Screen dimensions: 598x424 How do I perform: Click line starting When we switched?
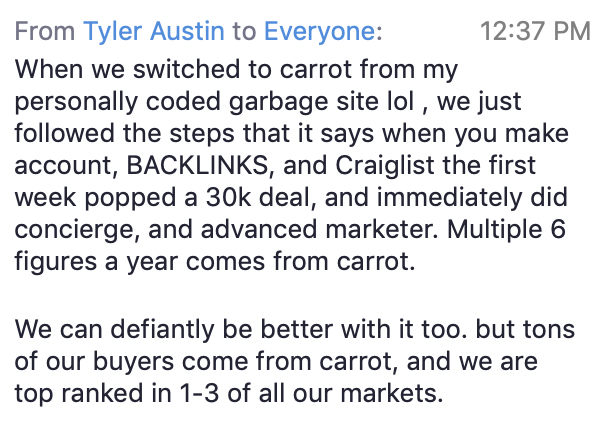point(236,70)
